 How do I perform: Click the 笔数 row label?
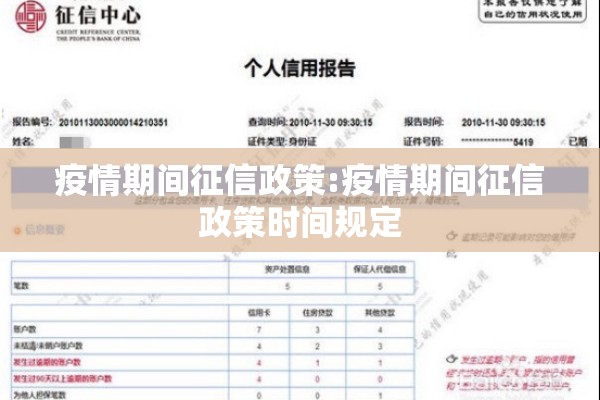(x=21, y=286)
